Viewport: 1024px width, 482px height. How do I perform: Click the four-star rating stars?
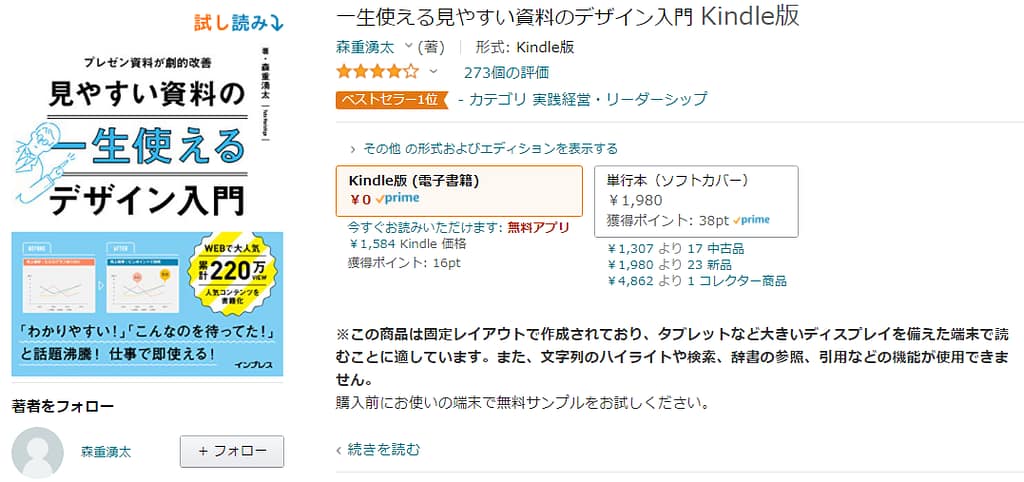point(377,72)
